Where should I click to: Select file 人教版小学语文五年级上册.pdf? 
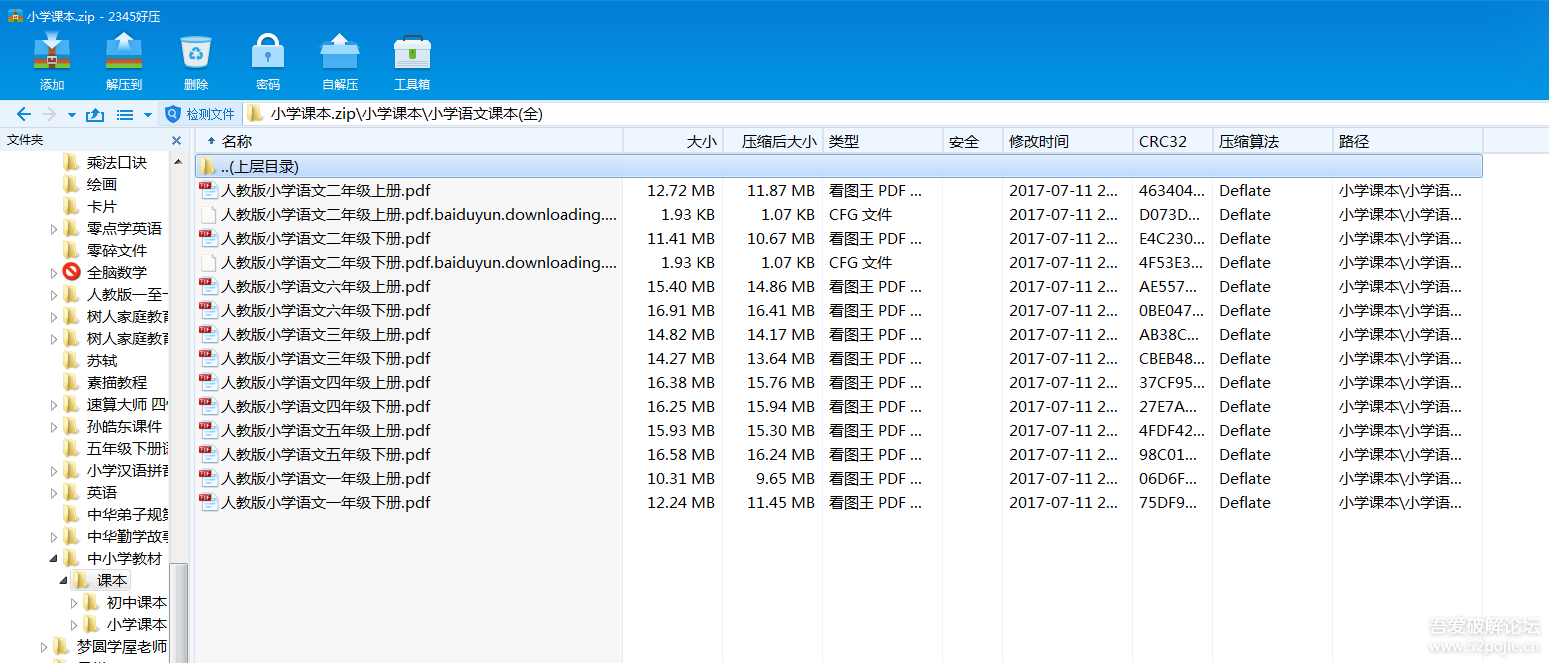[326, 430]
